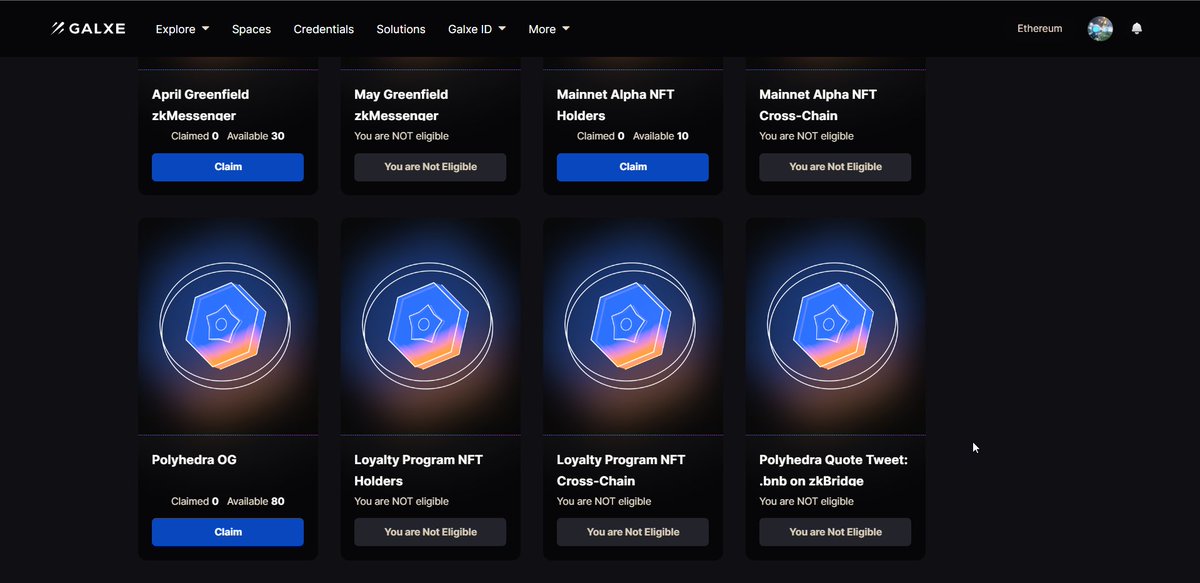
Task: Claim the April Greenfield zkMessenger NFT
Action: 227,167
